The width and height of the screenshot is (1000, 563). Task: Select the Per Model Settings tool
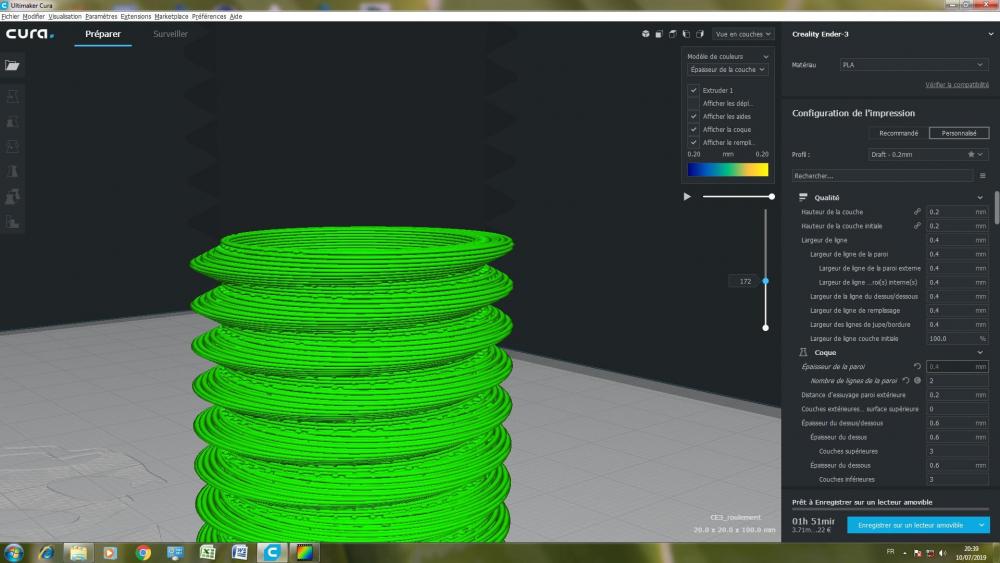(12, 196)
